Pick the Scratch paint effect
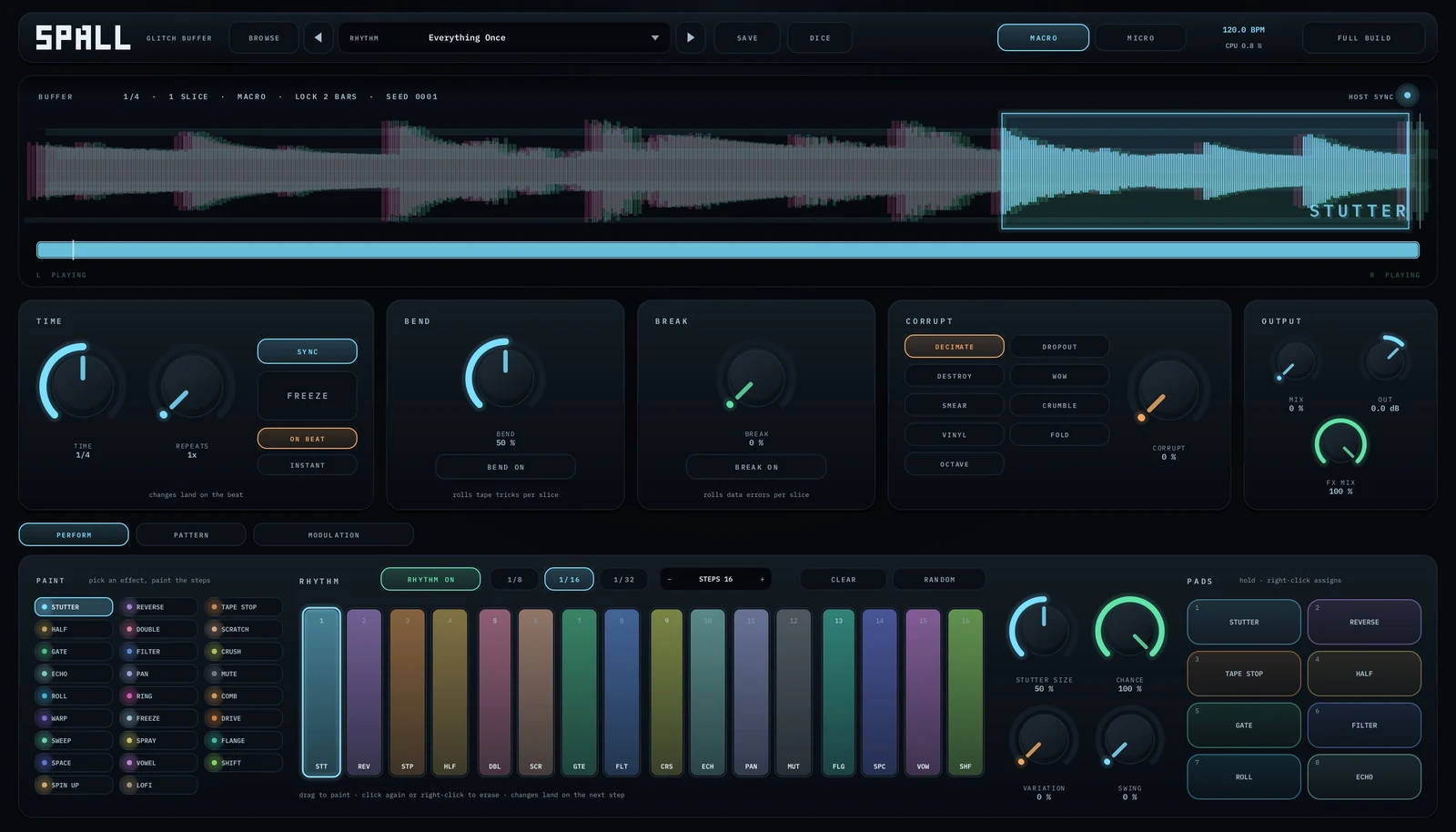Screen dimensions: 1456x832 [243, 629]
